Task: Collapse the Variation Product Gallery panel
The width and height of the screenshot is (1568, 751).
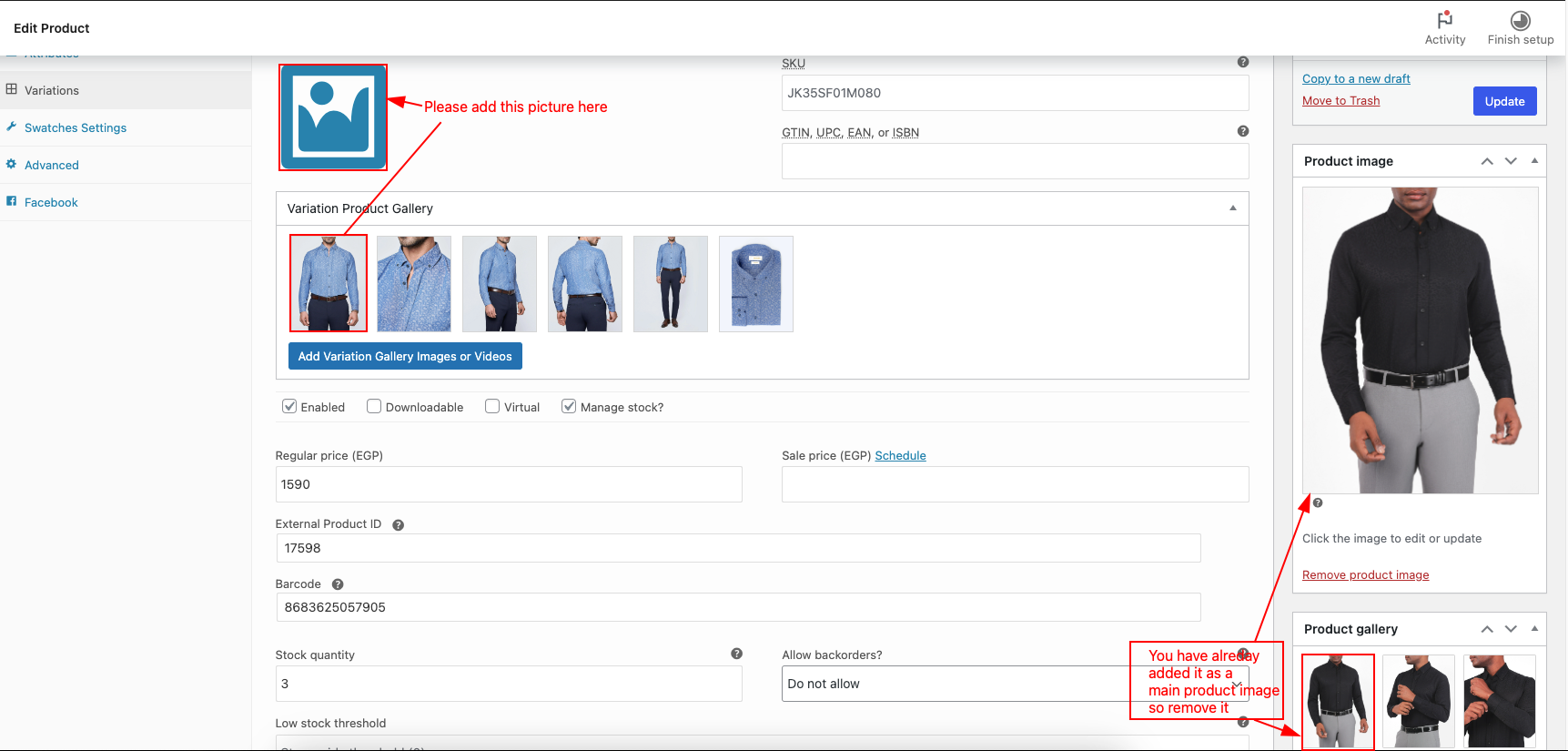Action: point(1232,208)
